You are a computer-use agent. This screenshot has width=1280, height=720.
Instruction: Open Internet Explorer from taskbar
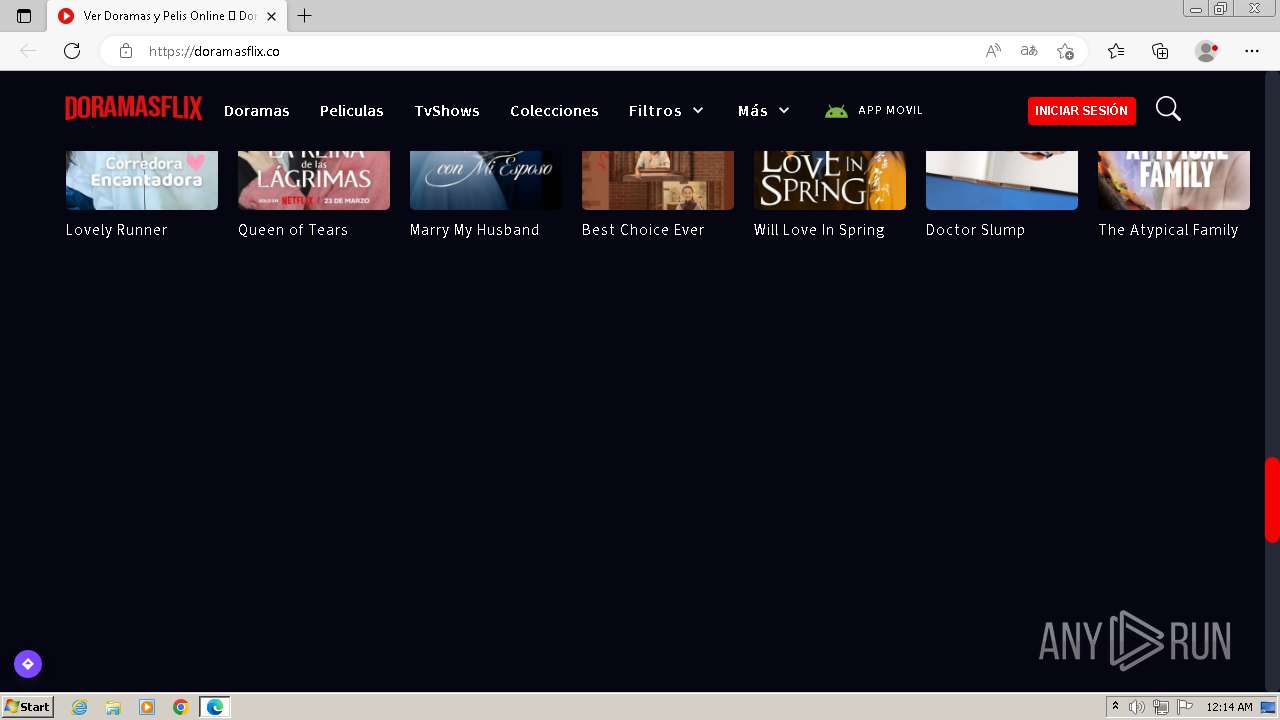[80, 707]
